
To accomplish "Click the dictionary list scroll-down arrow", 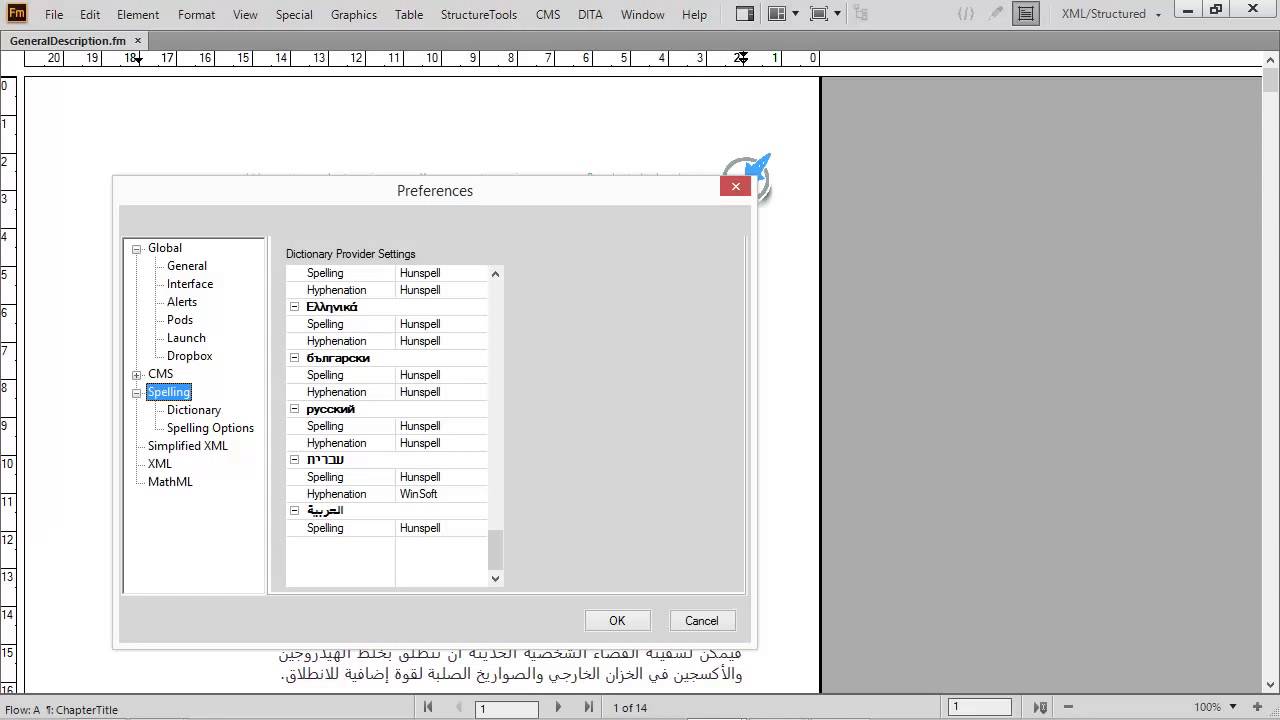I will coord(495,578).
